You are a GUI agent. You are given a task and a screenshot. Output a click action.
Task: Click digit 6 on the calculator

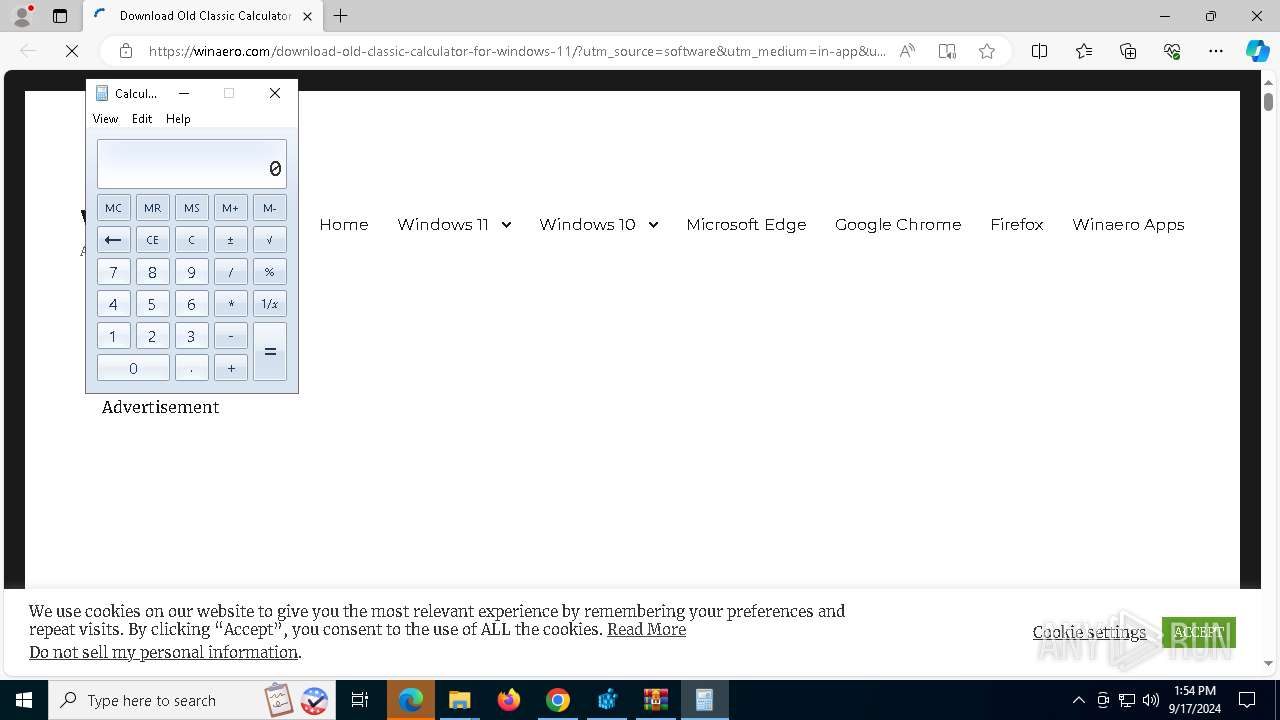click(x=192, y=304)
